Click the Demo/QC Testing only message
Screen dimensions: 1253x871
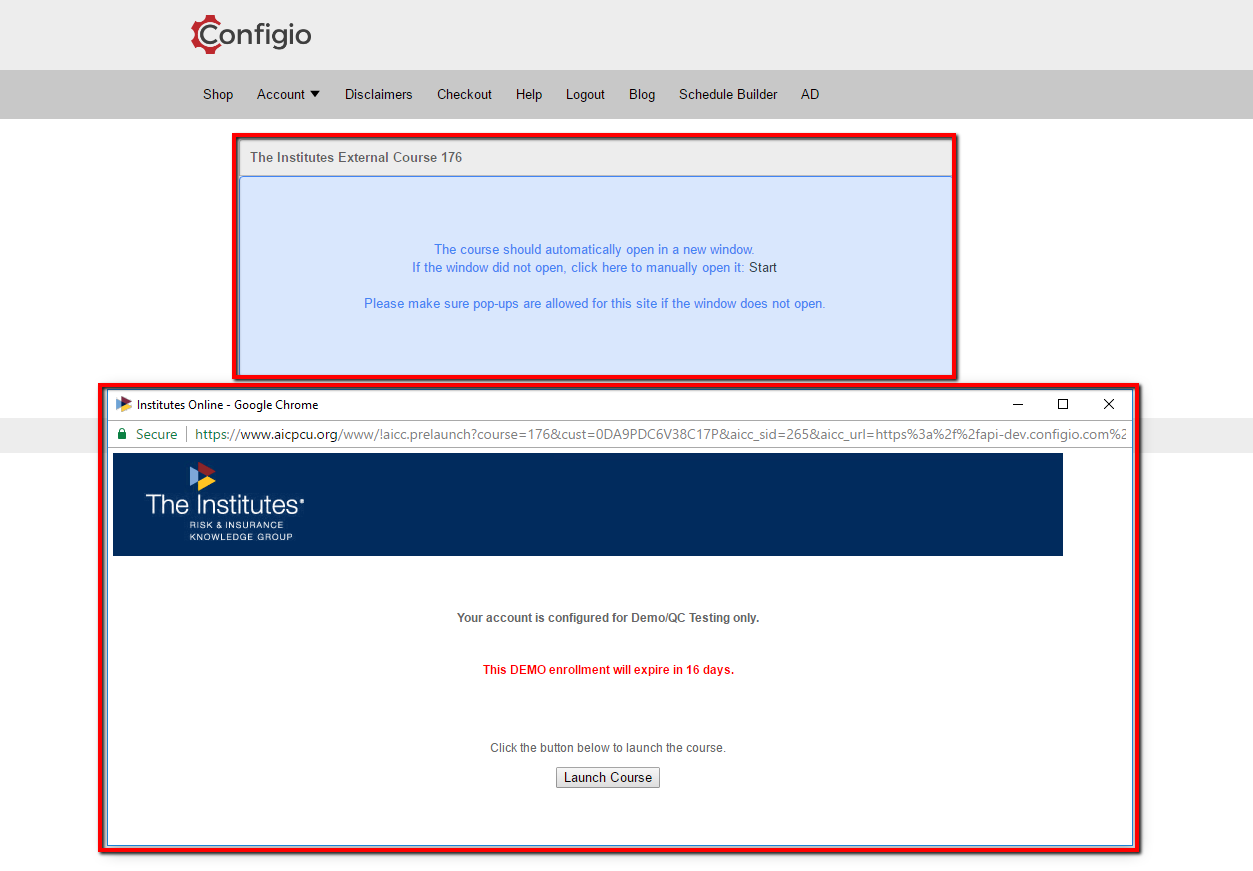pos(608,618)
